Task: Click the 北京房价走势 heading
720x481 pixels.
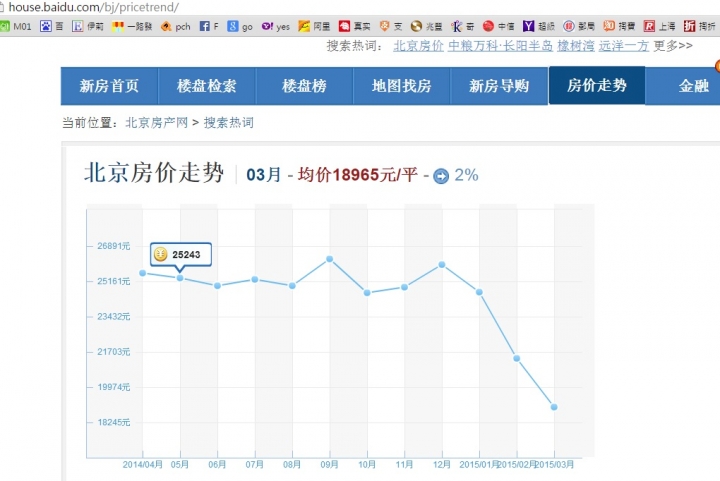Action: [154, 173]
